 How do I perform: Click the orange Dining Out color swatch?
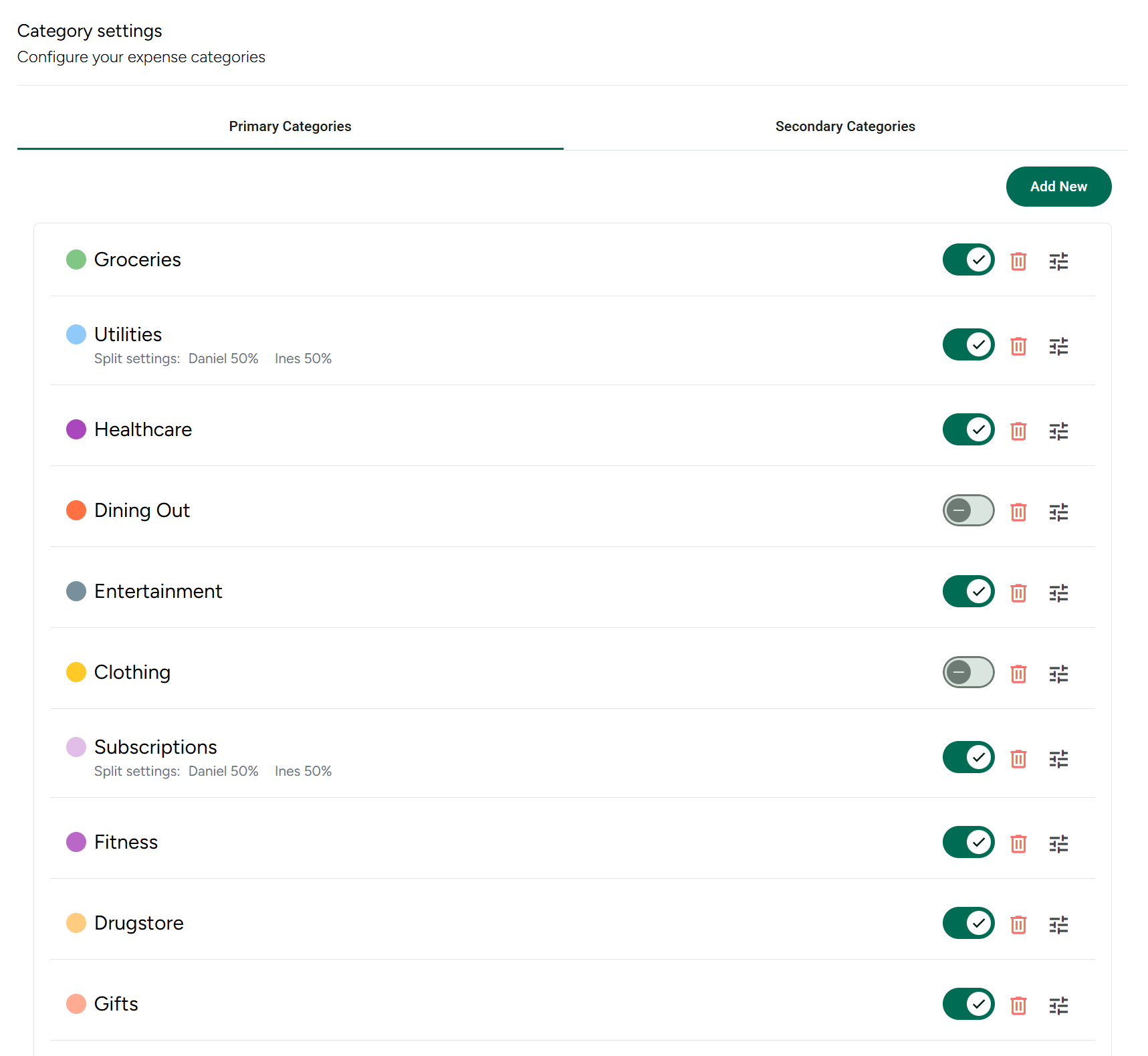[76, 510]
